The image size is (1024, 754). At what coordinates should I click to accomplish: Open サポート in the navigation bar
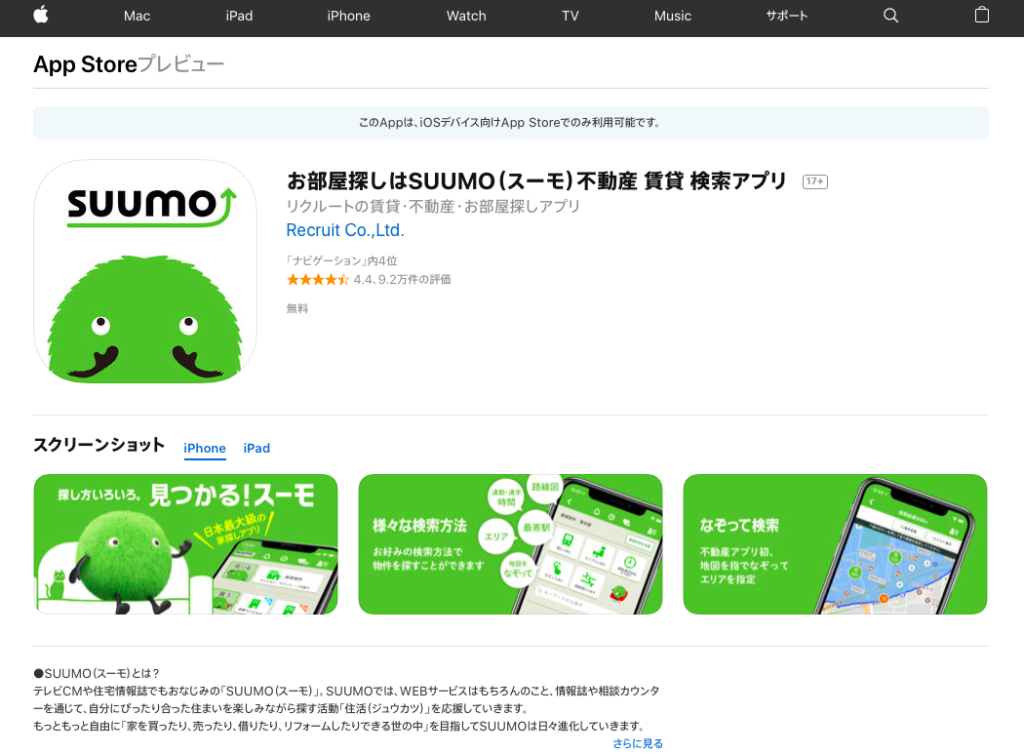coord(787,16)
